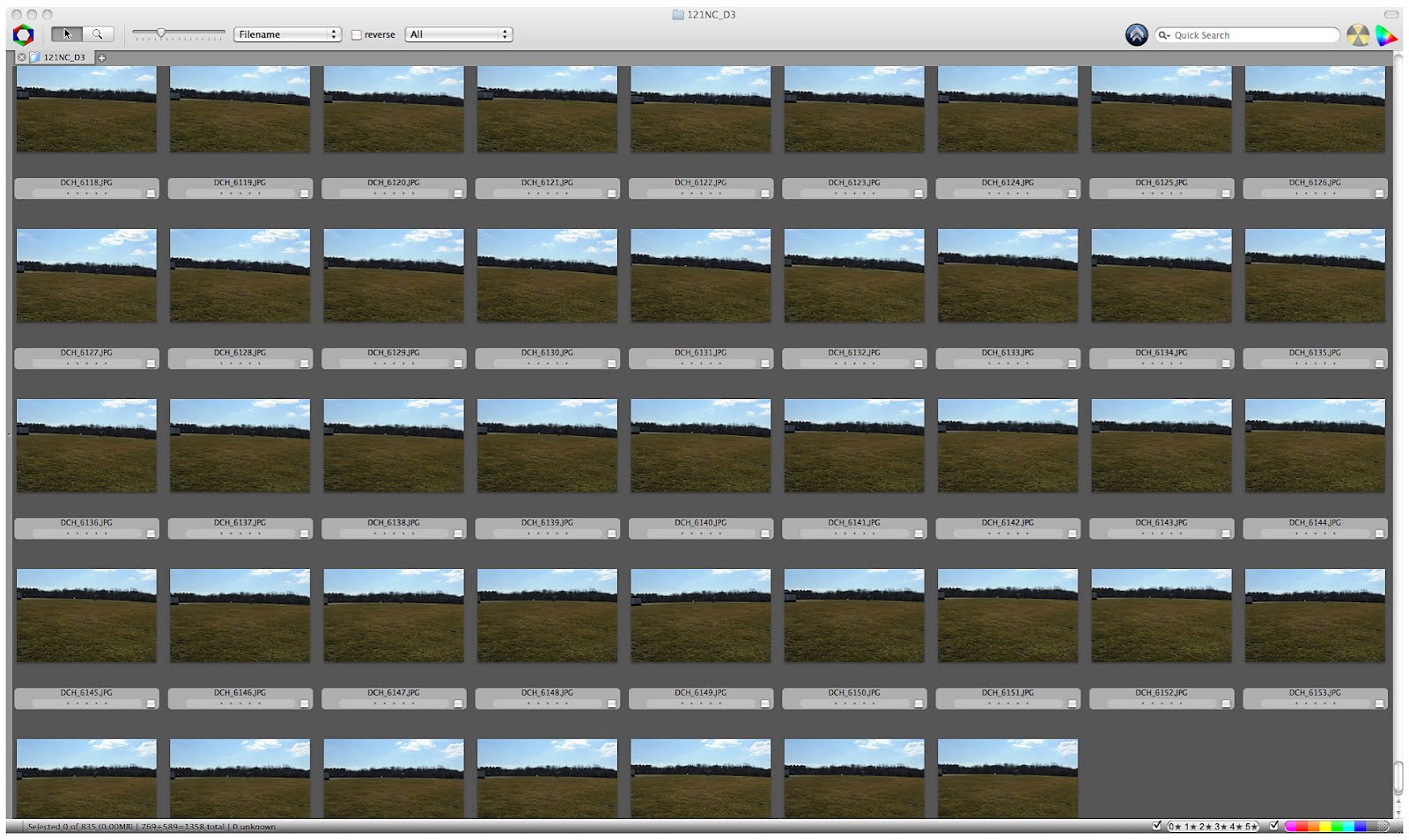Viewport: 1409px width, 840px height.
Task: Select the arrow pointer tool
Action: tap(67, 34)
